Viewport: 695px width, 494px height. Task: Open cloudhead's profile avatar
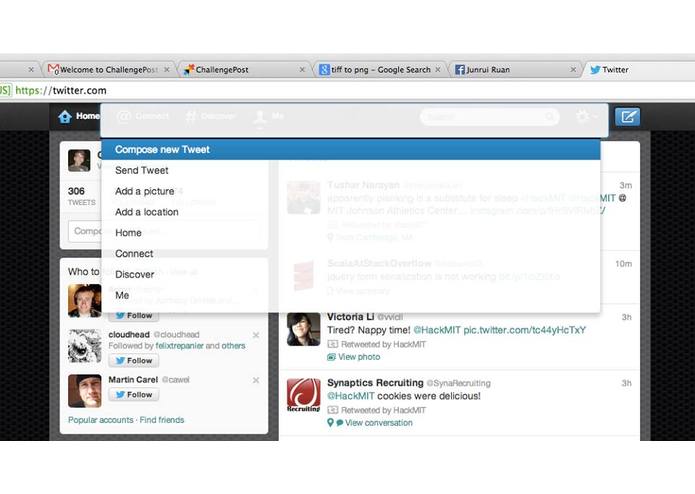(x=85, y=346)
